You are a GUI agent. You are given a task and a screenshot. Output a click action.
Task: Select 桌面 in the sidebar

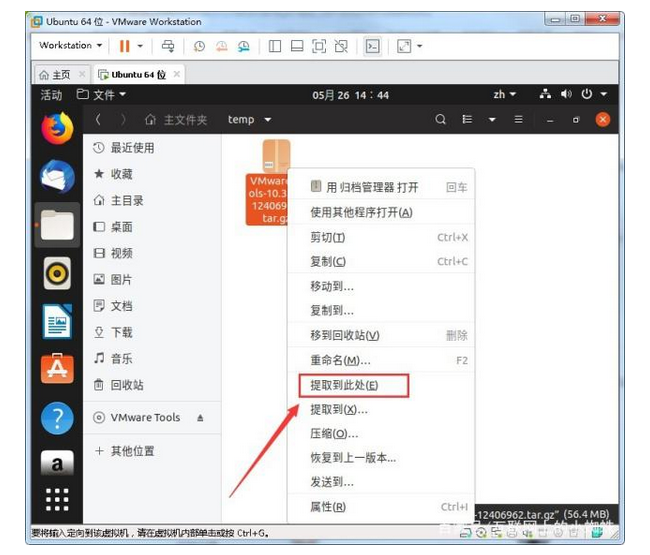[x=152, y=227]
